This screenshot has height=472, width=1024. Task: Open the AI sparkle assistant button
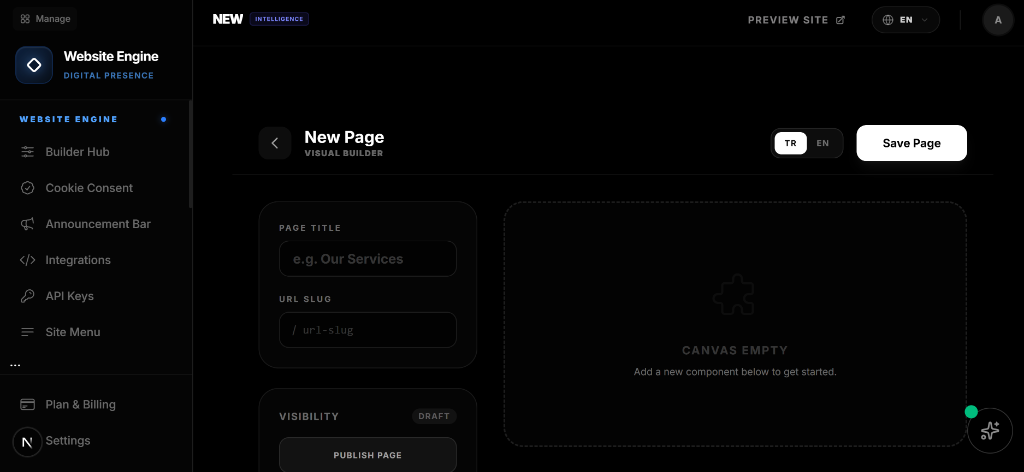click(990, 430)
